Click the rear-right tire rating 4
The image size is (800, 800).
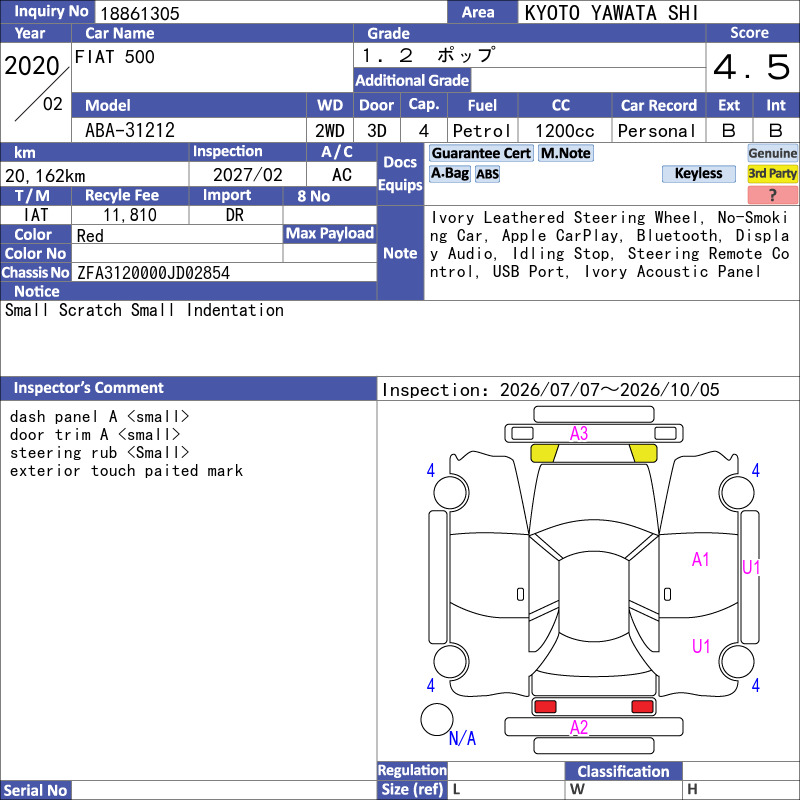[x=756, y=685]
